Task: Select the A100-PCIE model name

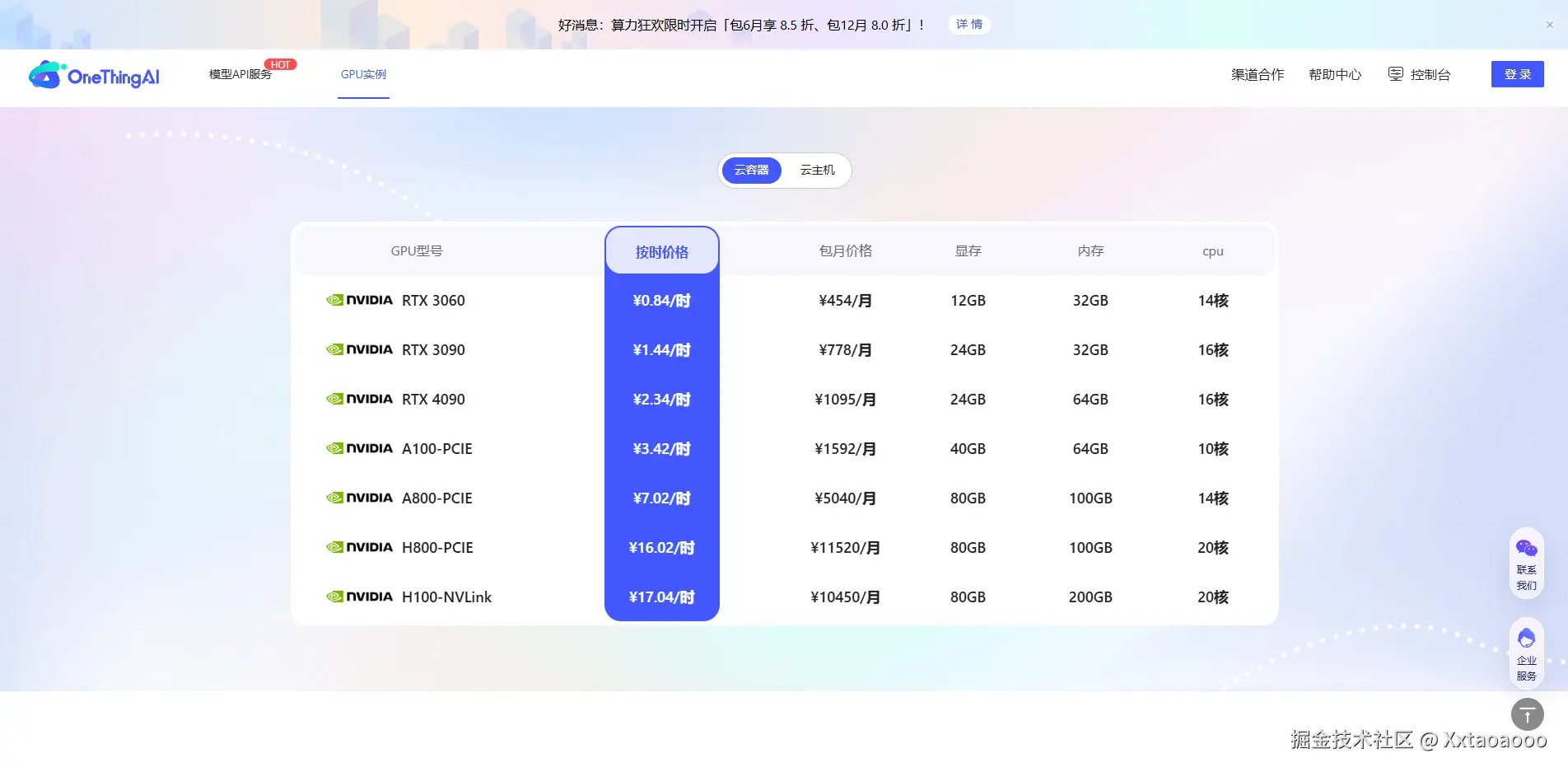Action: pyautogui.click(x=437, y=449)
